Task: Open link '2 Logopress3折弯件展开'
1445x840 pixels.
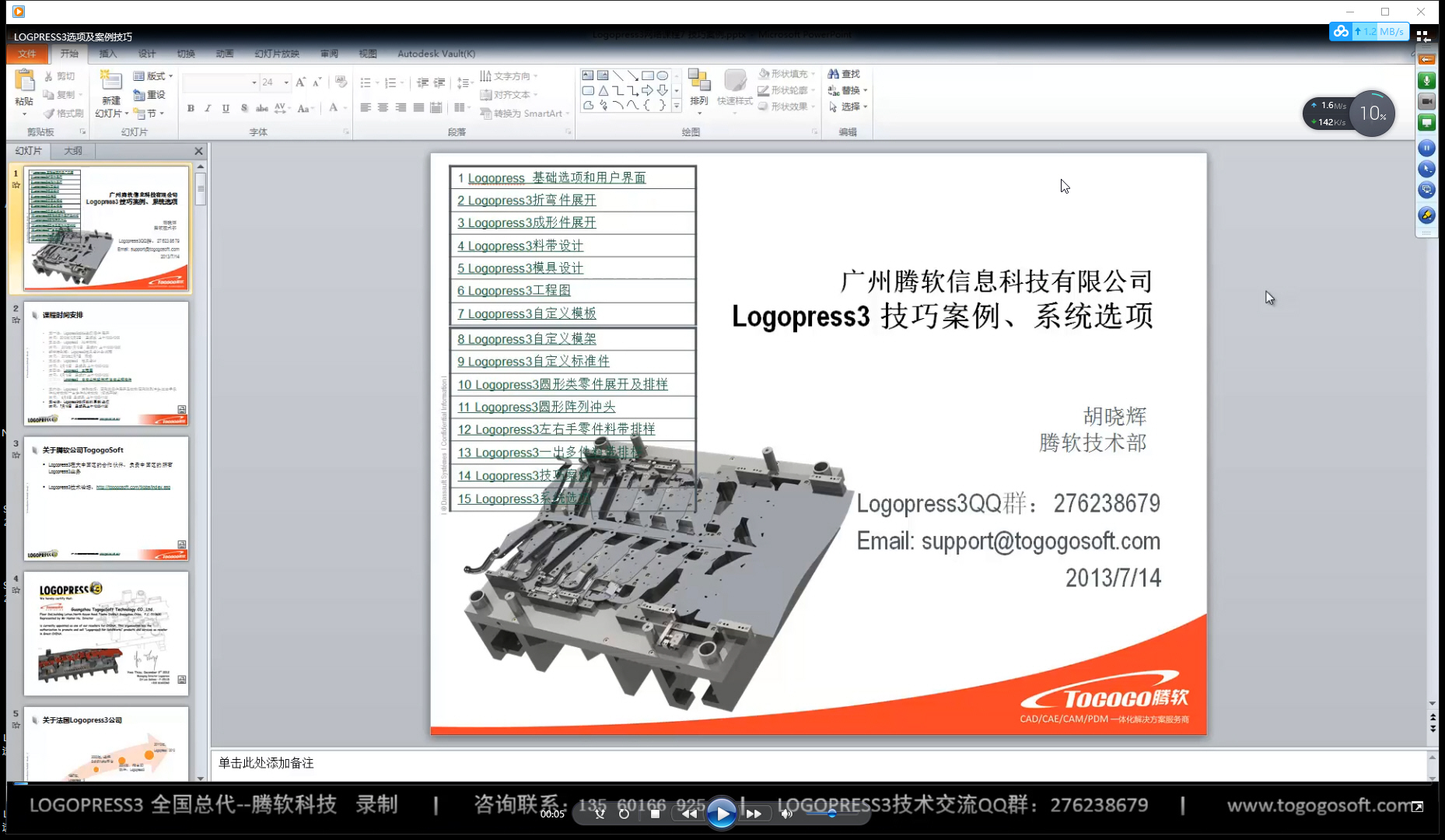Action: (x=527, y=201)
